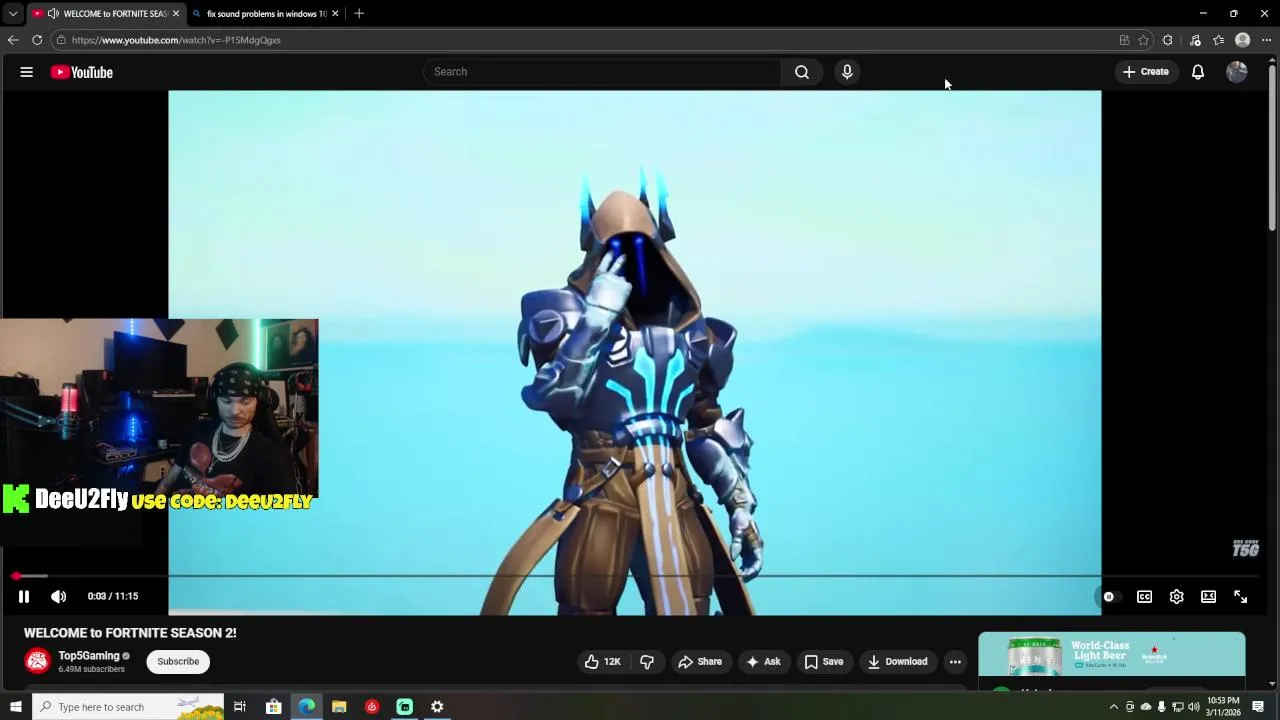Open the browser three-dot settings menu
1280x720 pixels.
(1266, 40)
